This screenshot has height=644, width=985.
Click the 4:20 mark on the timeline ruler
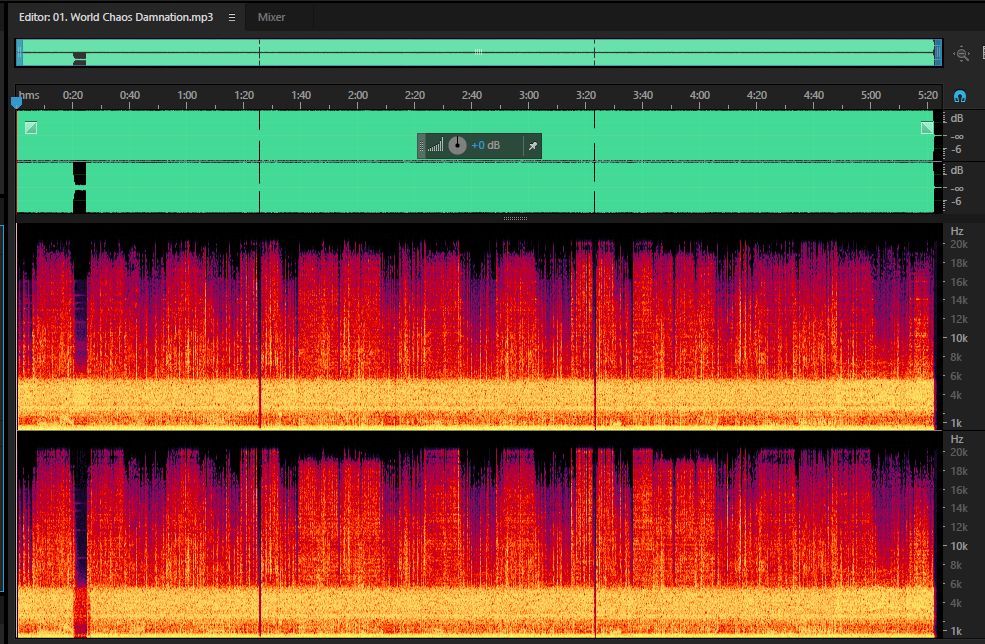click(756, 95)
